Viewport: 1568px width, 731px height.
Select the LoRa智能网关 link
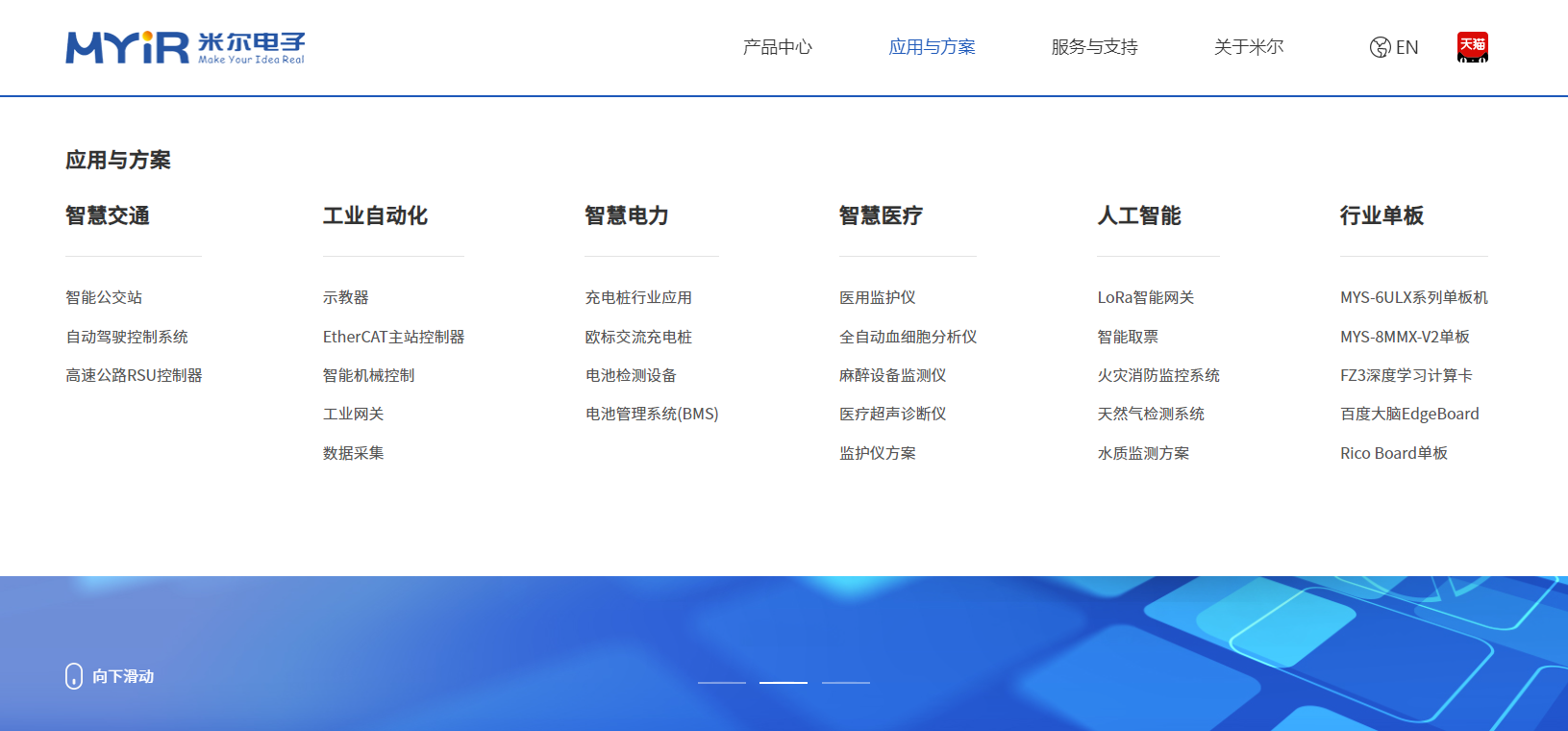tap(1145, 298)
